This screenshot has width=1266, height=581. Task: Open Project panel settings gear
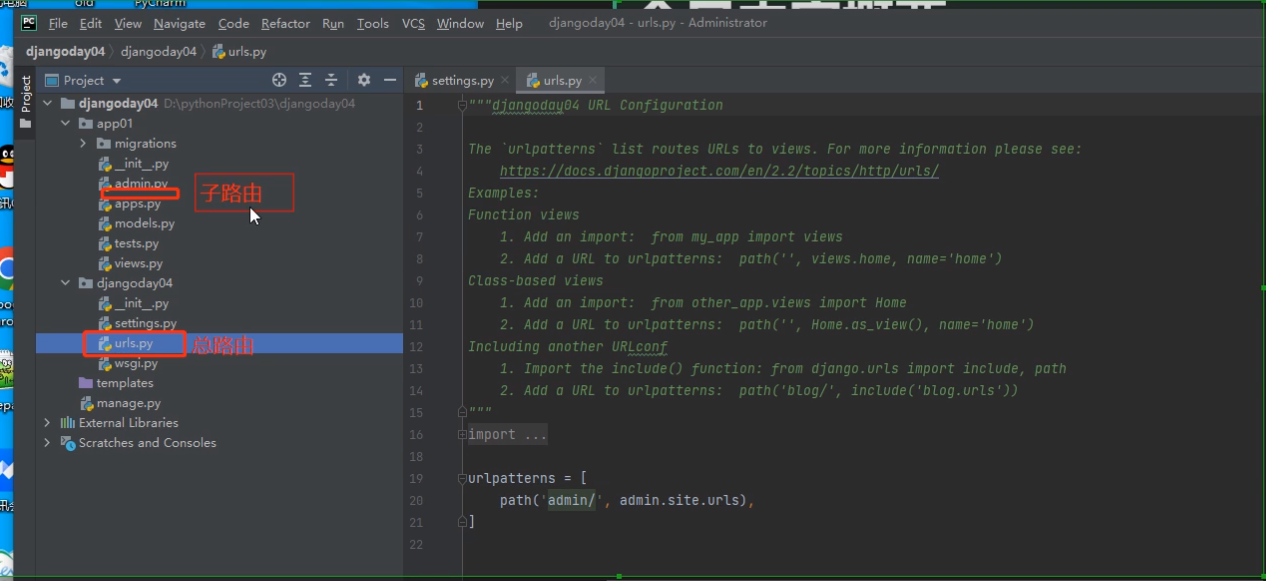tap(364, 80)
